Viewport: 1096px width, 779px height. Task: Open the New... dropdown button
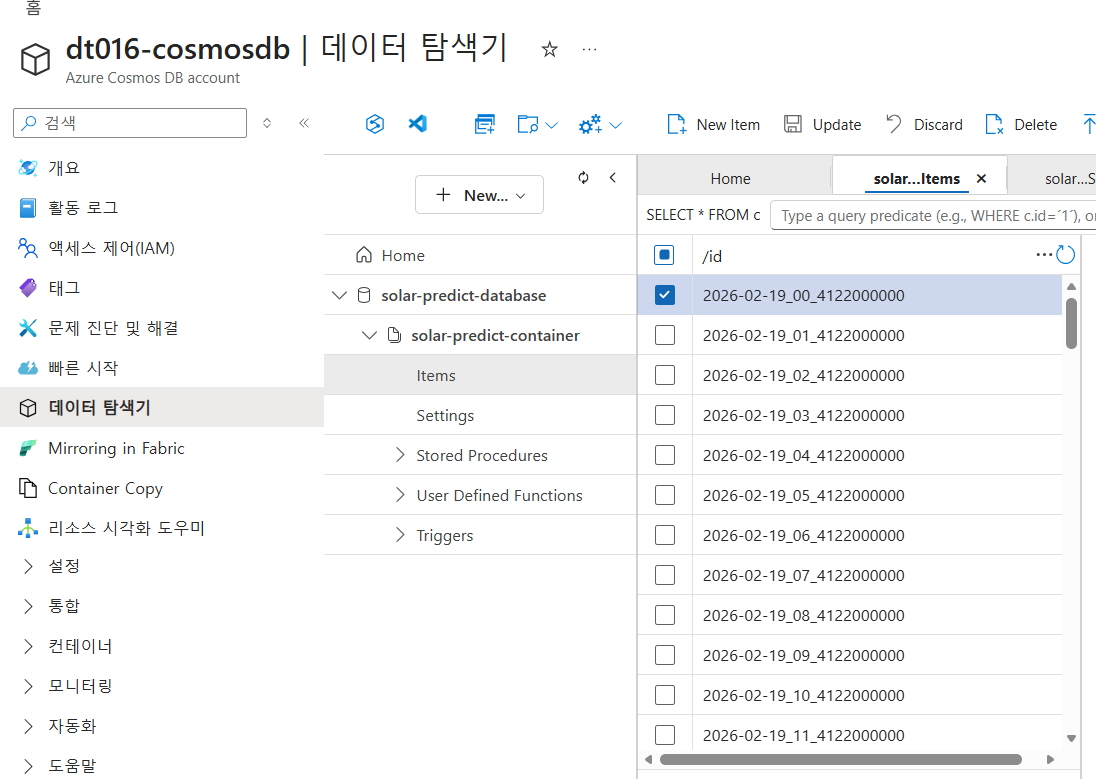coord(480,195)
